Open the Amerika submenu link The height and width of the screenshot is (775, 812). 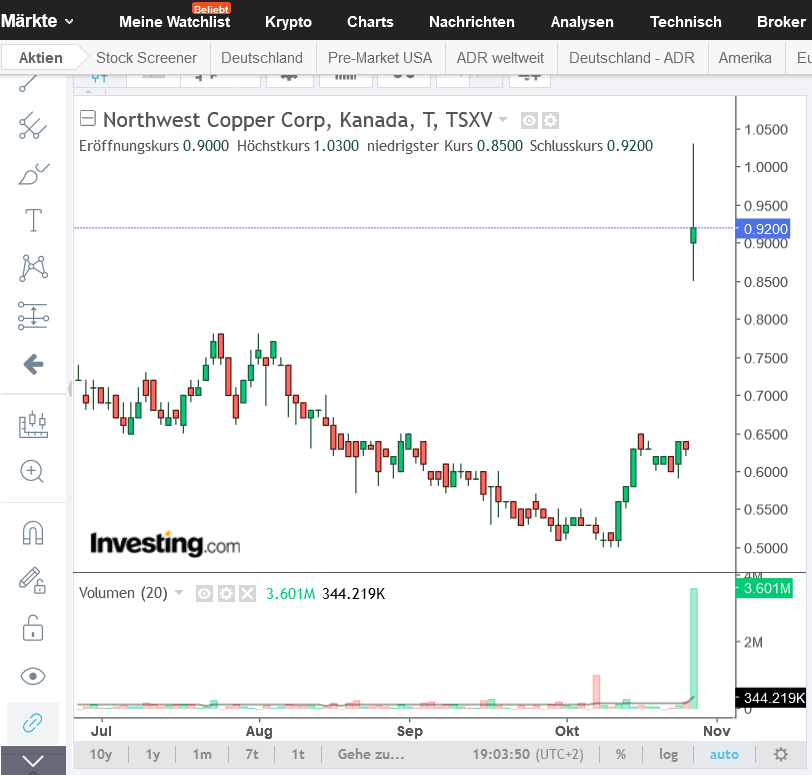coord(745,57)
